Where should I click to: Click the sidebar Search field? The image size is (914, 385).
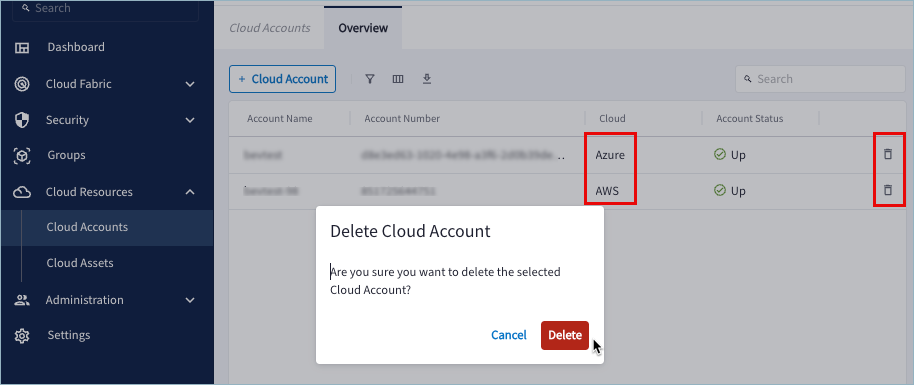coord(105,9)
